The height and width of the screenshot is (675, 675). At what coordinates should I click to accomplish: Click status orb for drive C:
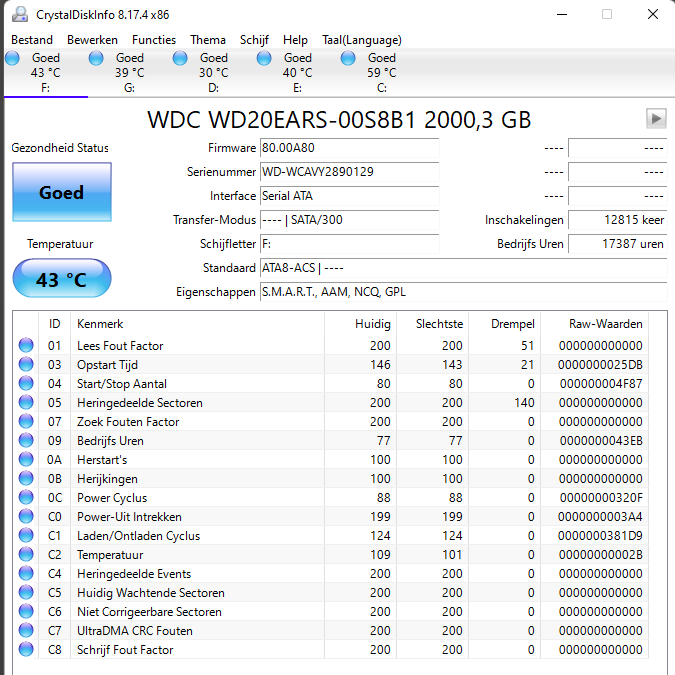click(348, 58)
